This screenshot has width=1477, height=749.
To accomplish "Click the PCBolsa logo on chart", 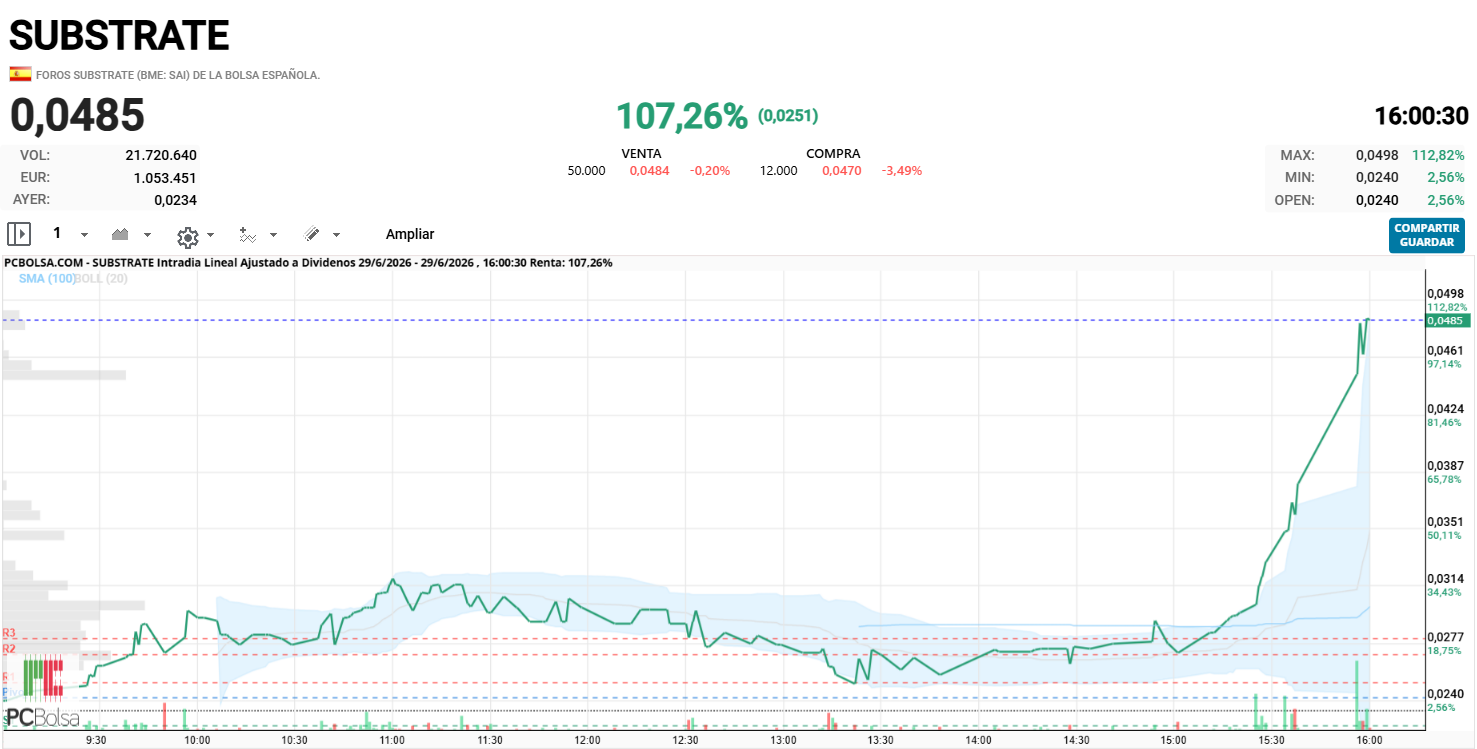I will tap(44, 692).
